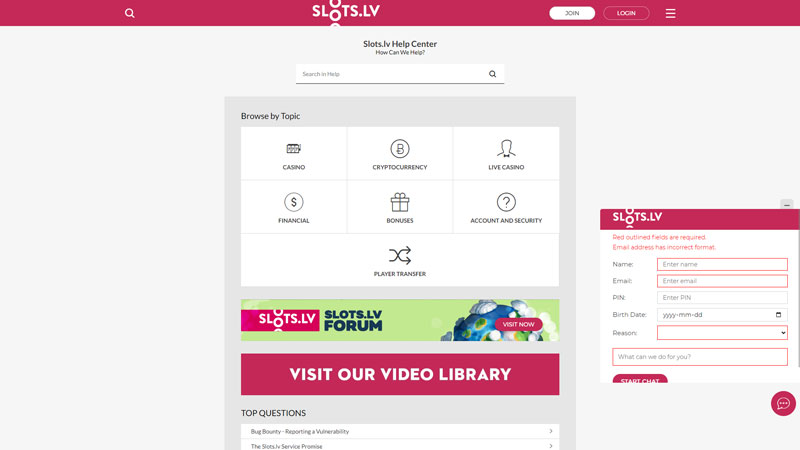Select the Casino topic icon
Image resolution: width=800 pixels, height=450 pixels.
click(x=293, y=148)
